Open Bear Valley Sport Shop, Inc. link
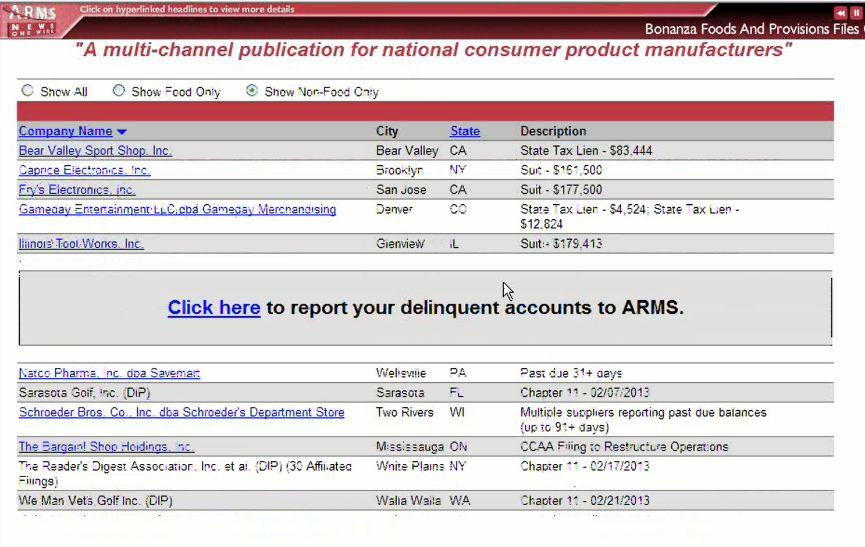The width and height of the screenshot is (865, 547). (95, 151)
